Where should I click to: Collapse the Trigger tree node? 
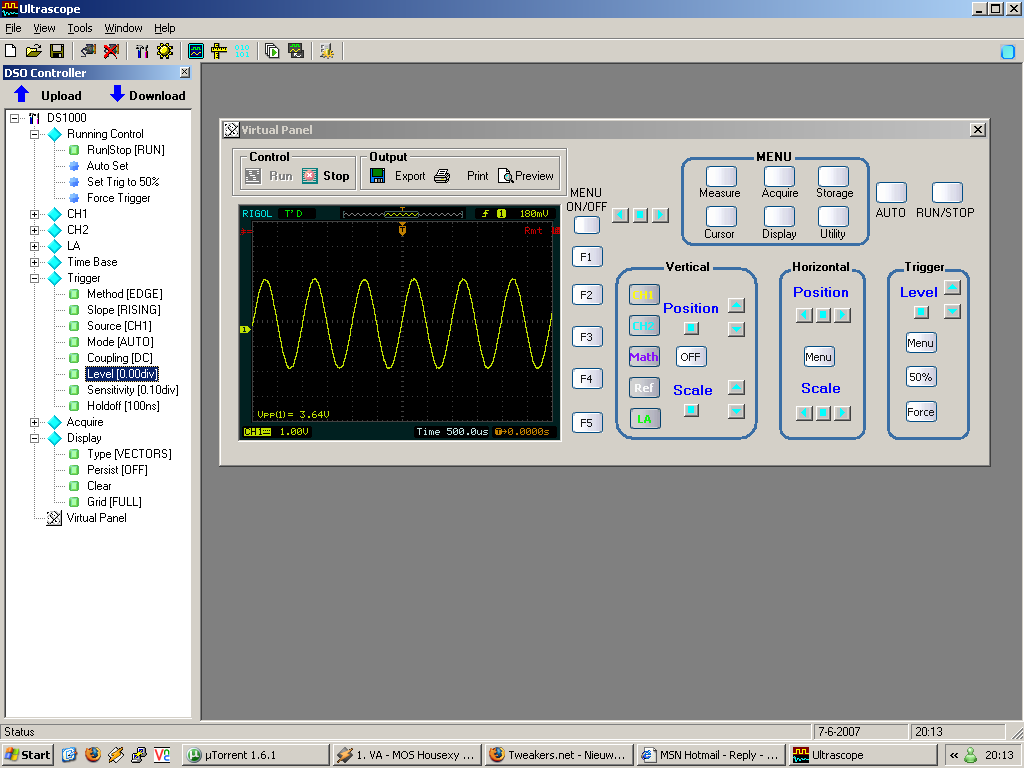(x=35, y=278)
